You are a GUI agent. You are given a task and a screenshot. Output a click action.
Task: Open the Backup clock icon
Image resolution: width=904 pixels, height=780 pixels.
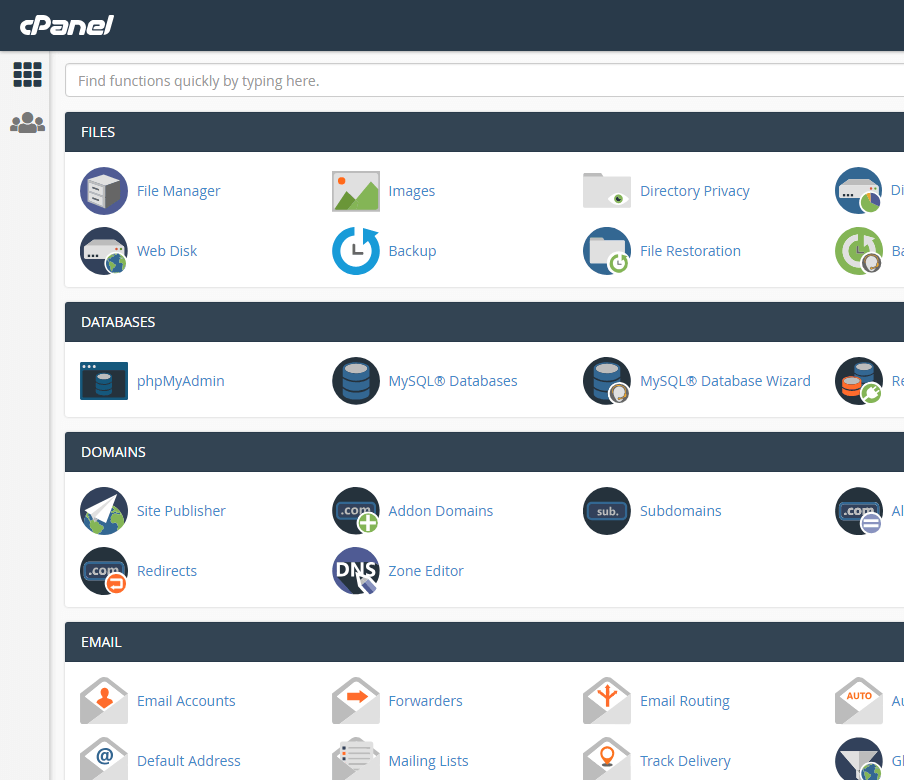[356, 251]
